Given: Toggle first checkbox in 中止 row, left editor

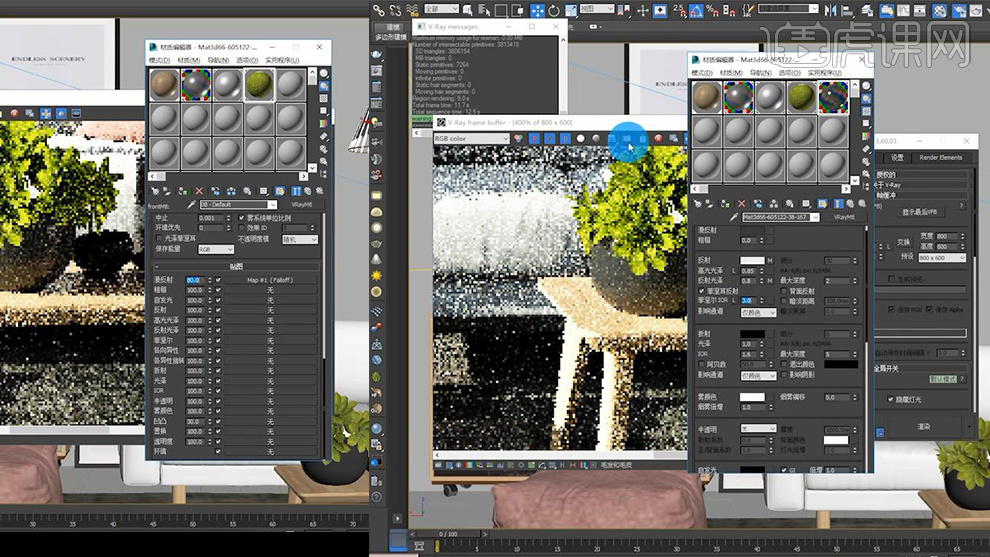Looking at the screenshot, I should 241,217.
